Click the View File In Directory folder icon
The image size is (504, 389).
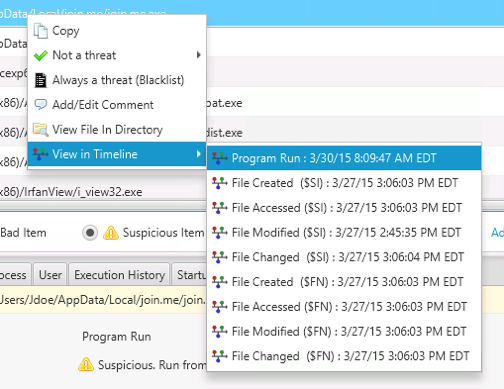pos(41,129)
